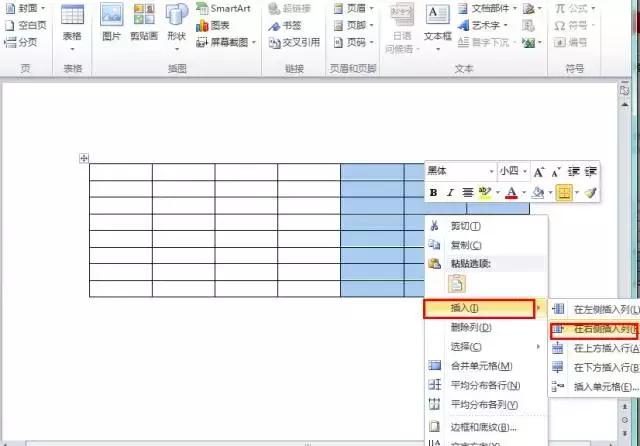The height and width of the screenshot is (446, 640).
Task: Choose Cut (剪切) from context menu
Action: pyautogui.click(x=486, y=226)
